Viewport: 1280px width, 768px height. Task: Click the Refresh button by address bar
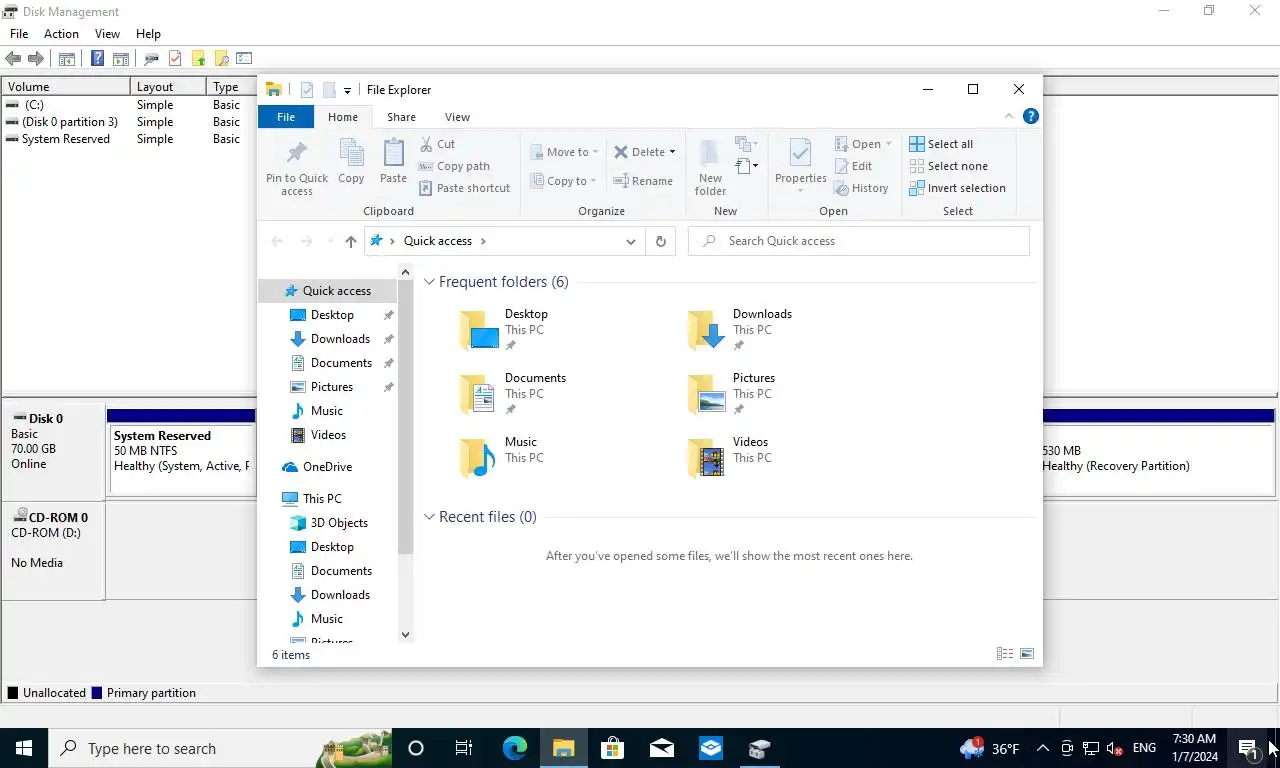pyautogui.click(x=660, y=241)
